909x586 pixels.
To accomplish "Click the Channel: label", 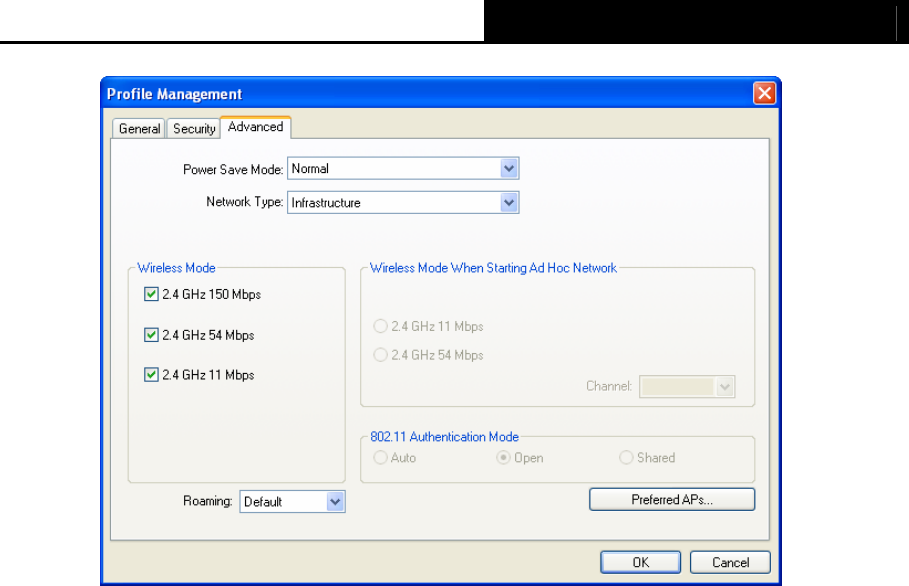I will click(x=609, y=386).
